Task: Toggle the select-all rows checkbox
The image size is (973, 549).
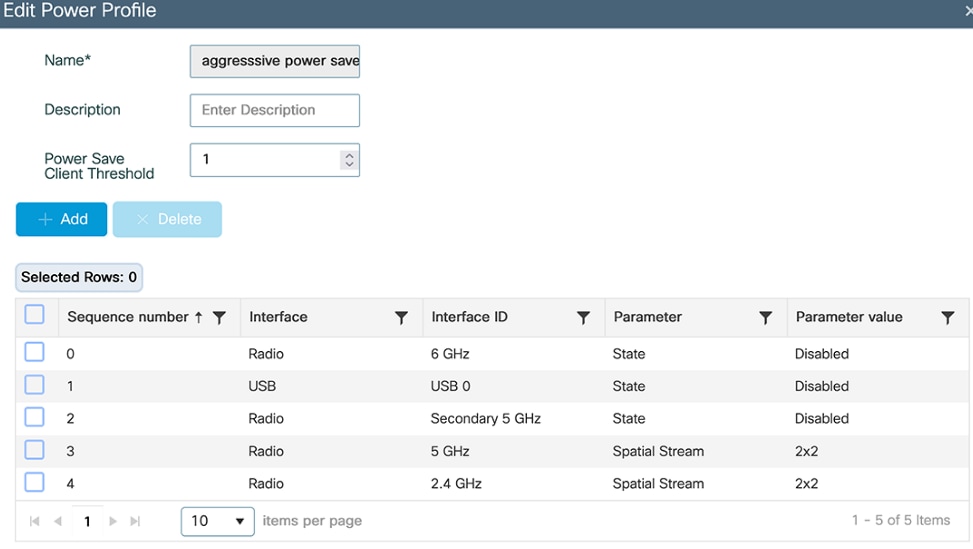Action: click(35, 315)
